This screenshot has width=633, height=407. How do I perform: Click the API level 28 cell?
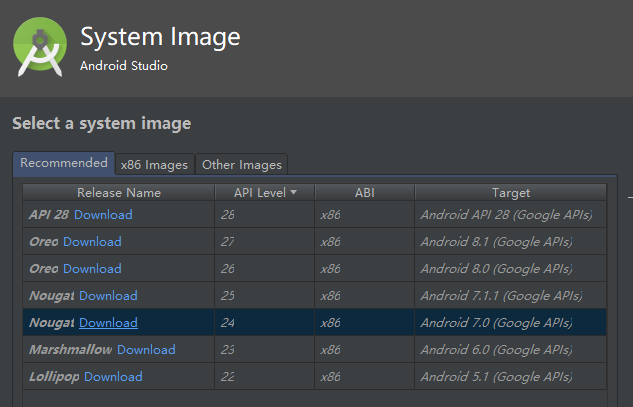click(264, 214)
